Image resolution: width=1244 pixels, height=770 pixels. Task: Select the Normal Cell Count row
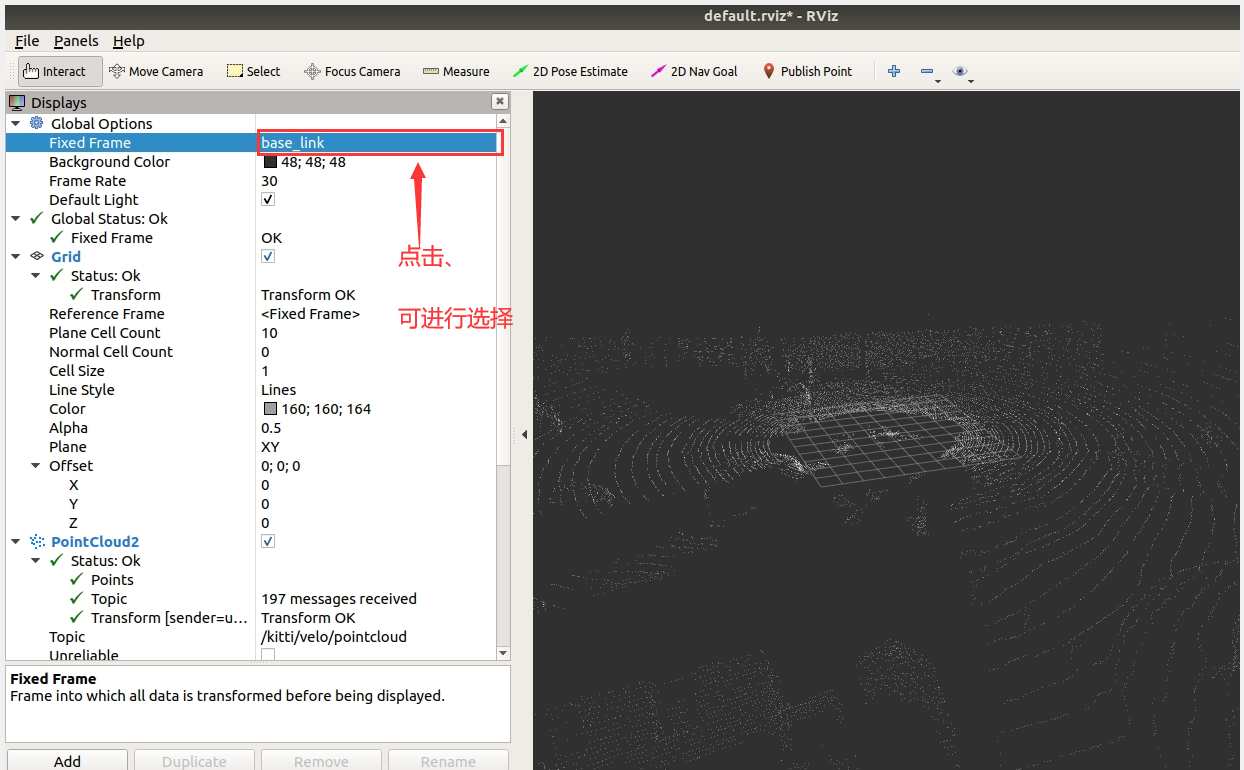(251, 352)
